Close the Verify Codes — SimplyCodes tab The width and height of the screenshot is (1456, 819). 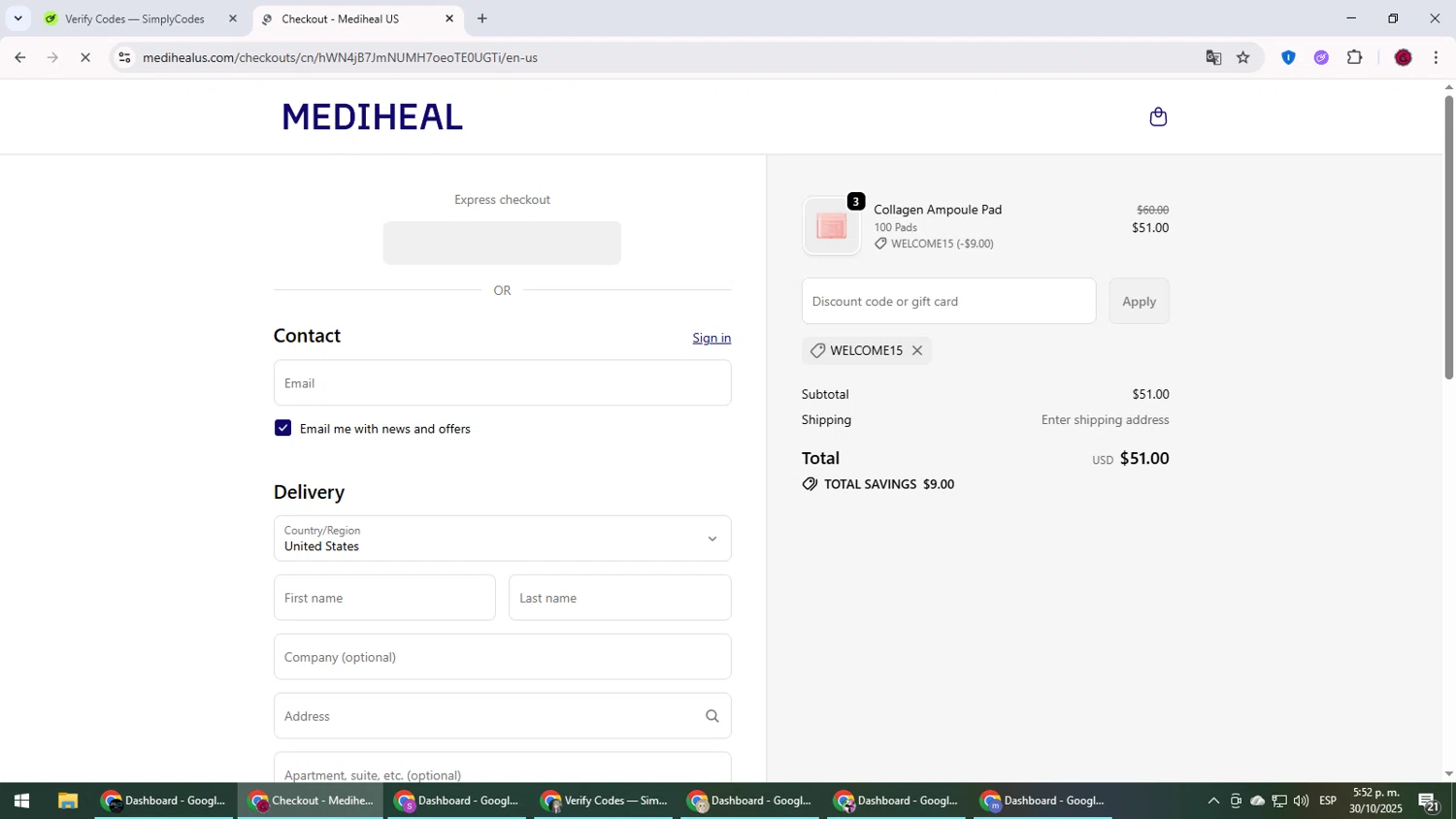tap(233, 18)
